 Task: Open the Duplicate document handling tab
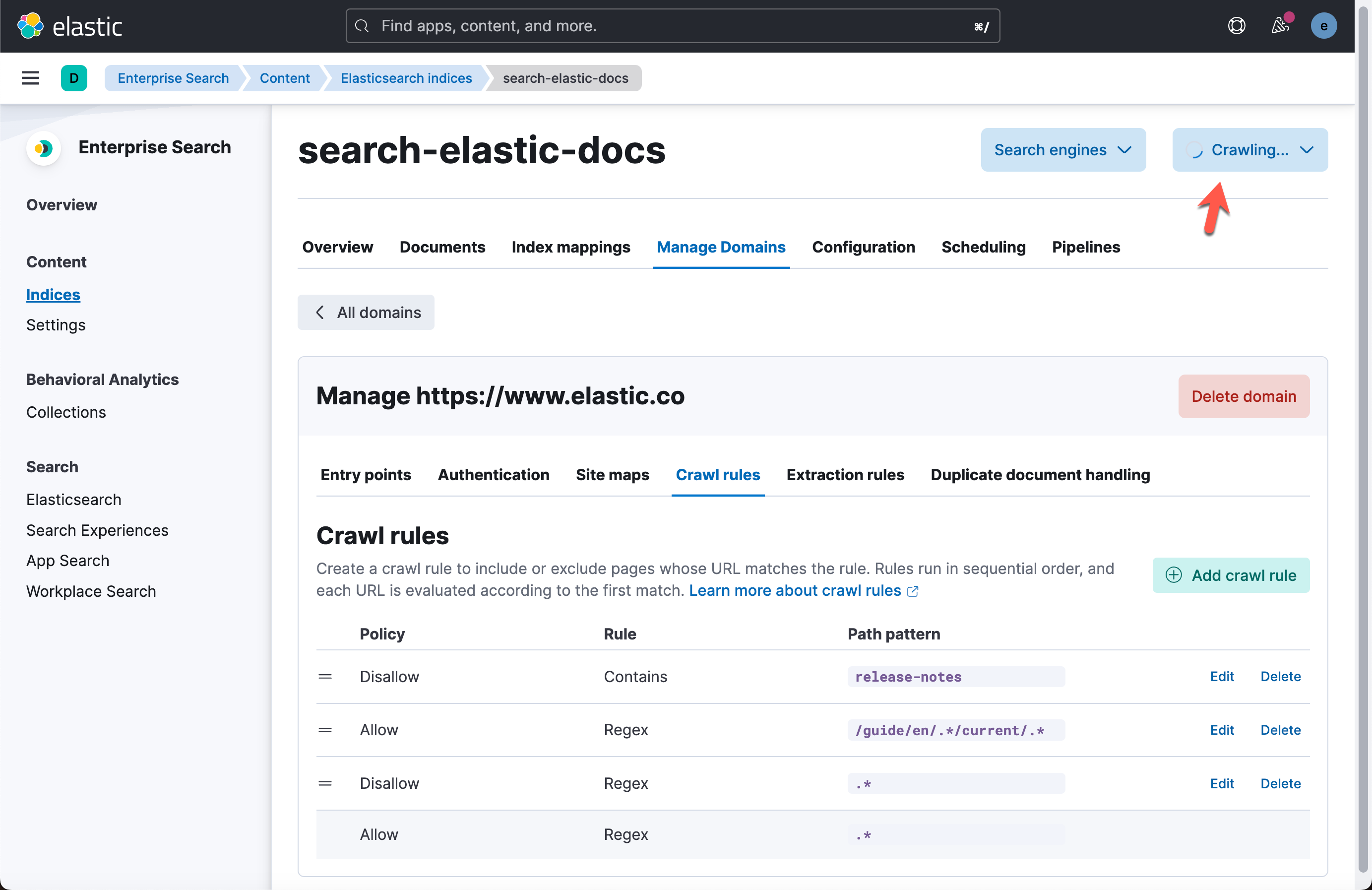[x=1040, y=475]
